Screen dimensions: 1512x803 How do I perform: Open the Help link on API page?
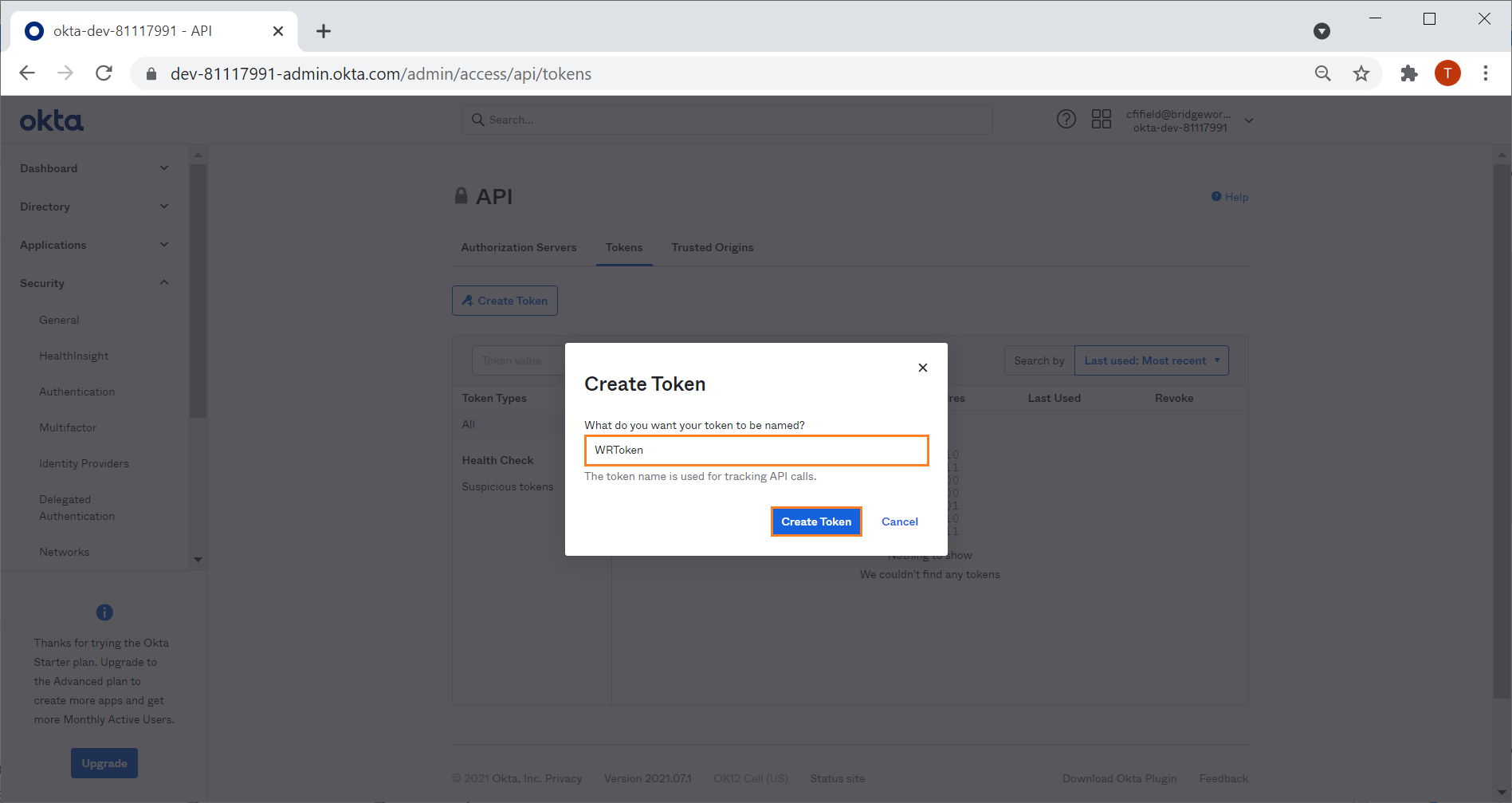tap(1230, 197)
